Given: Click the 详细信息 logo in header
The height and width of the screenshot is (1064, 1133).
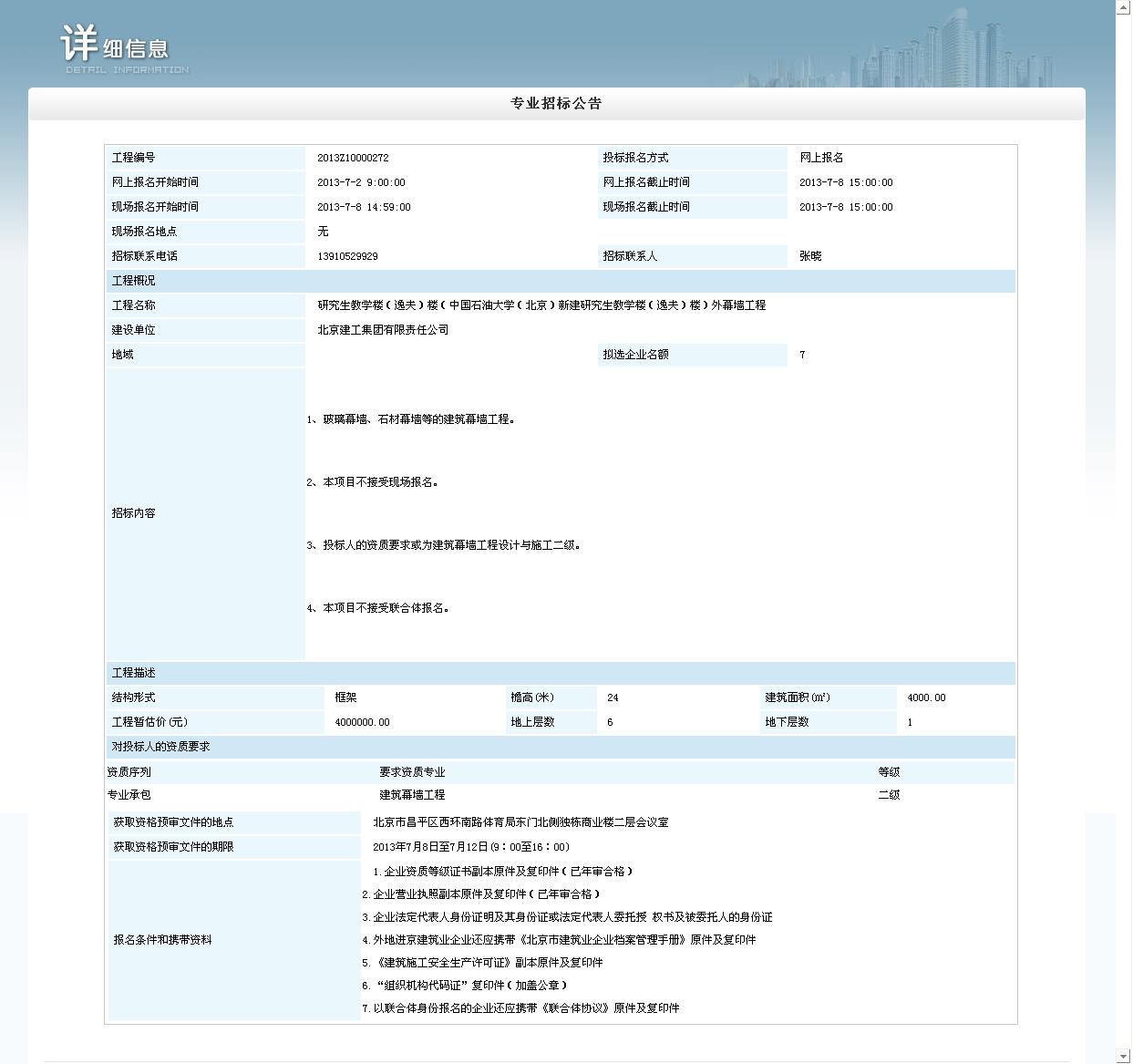Looking at the screenshot, I should [x=118, y=47].
